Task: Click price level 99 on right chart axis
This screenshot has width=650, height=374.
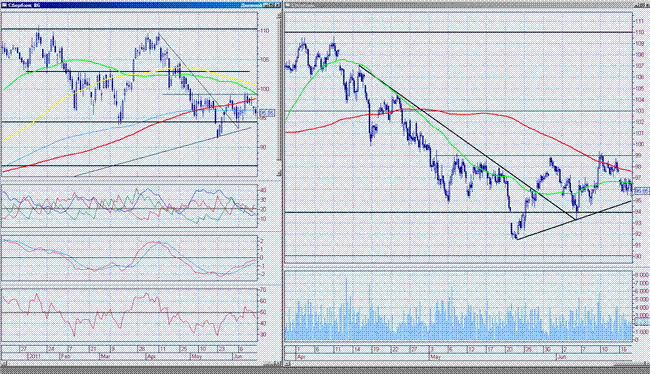Action: click(x=638, y=155)
